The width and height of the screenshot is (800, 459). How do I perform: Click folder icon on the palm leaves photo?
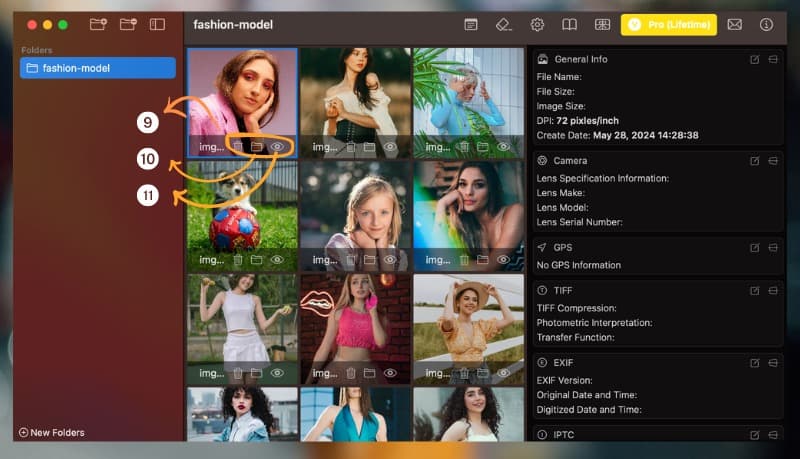click(483, 147)
